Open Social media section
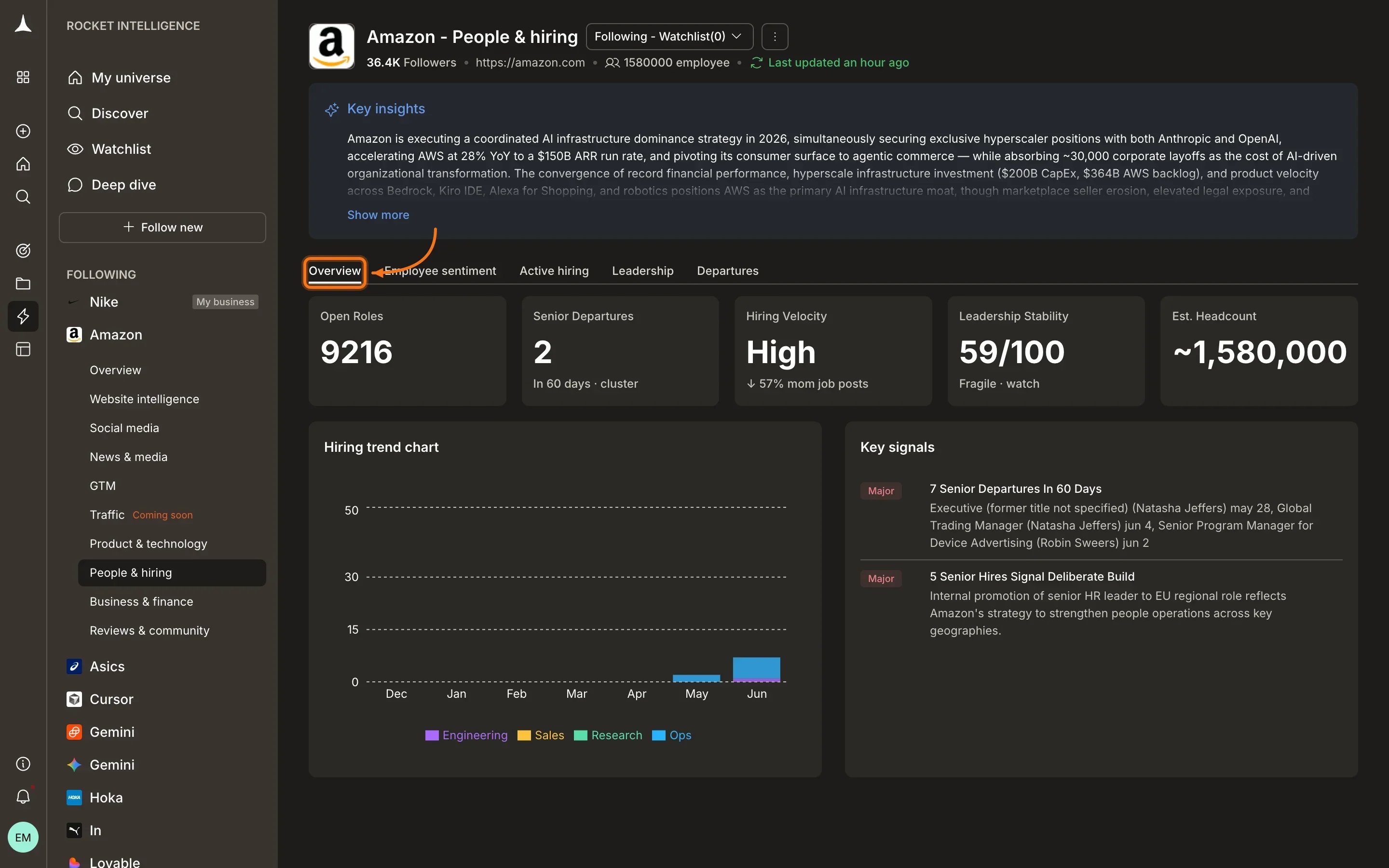 (124, 428)
